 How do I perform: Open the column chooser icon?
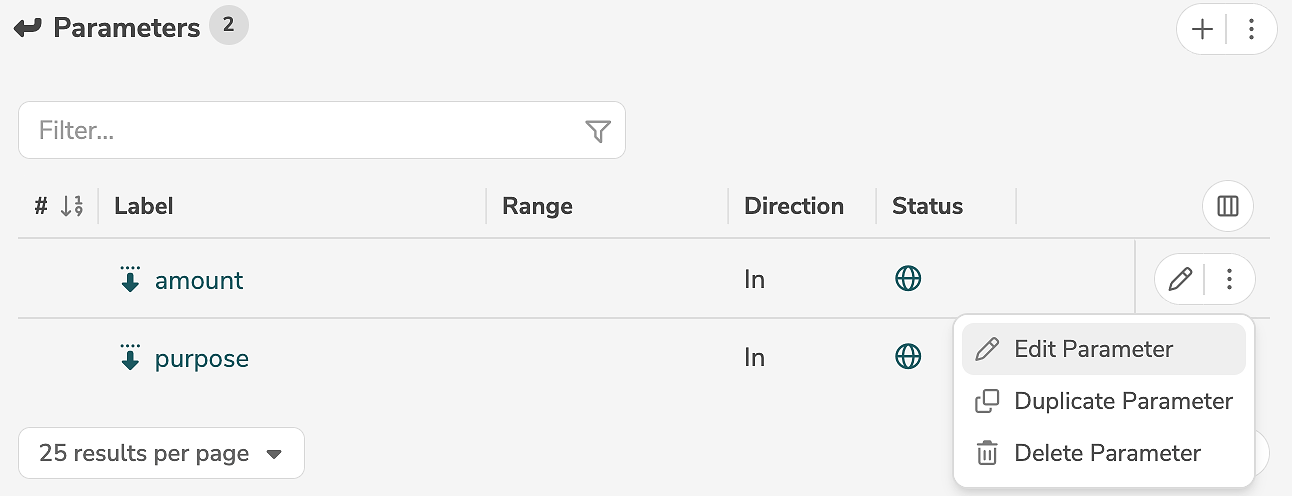[x=1227, y=207]
